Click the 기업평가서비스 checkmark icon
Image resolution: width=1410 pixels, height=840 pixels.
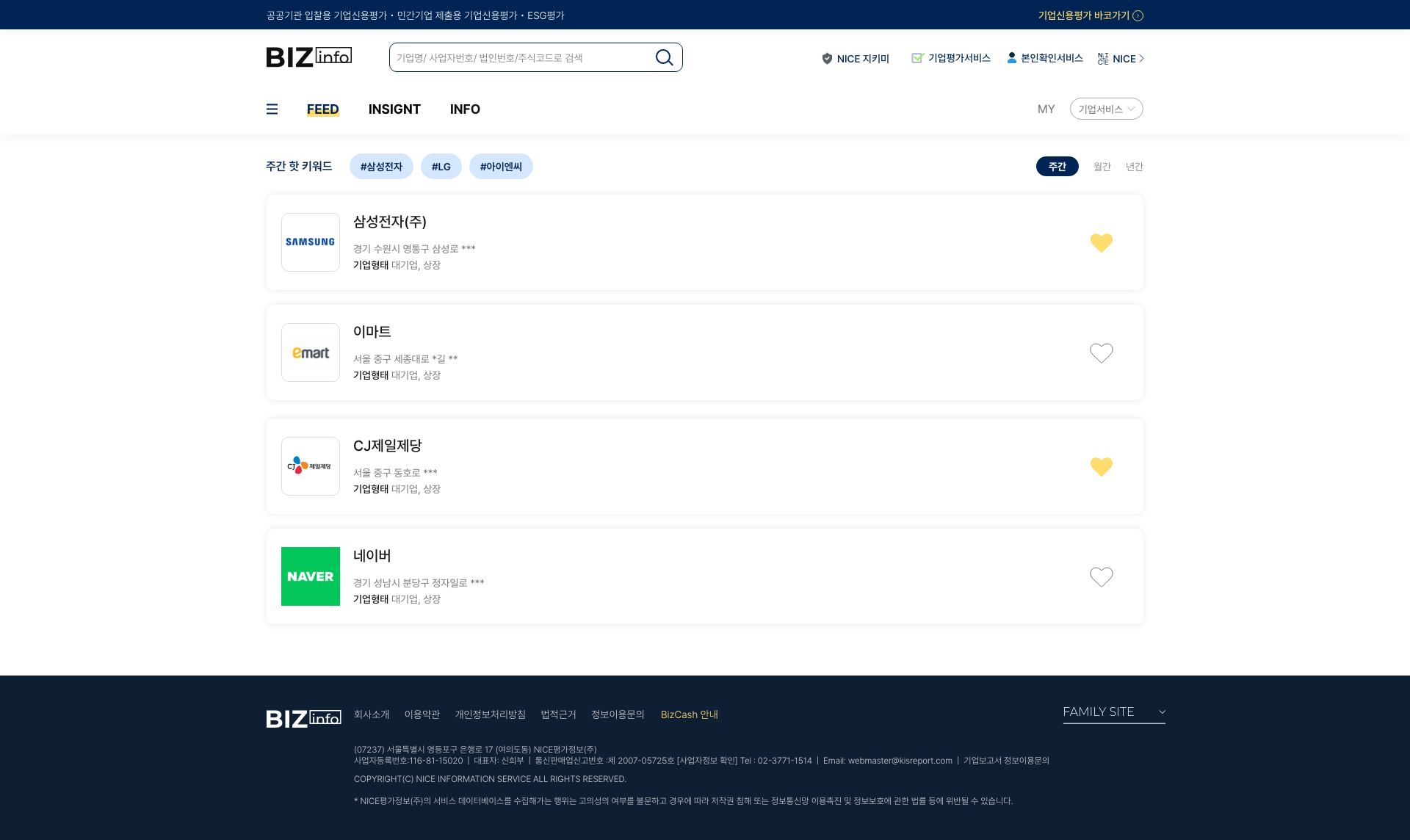coord(917,58)
